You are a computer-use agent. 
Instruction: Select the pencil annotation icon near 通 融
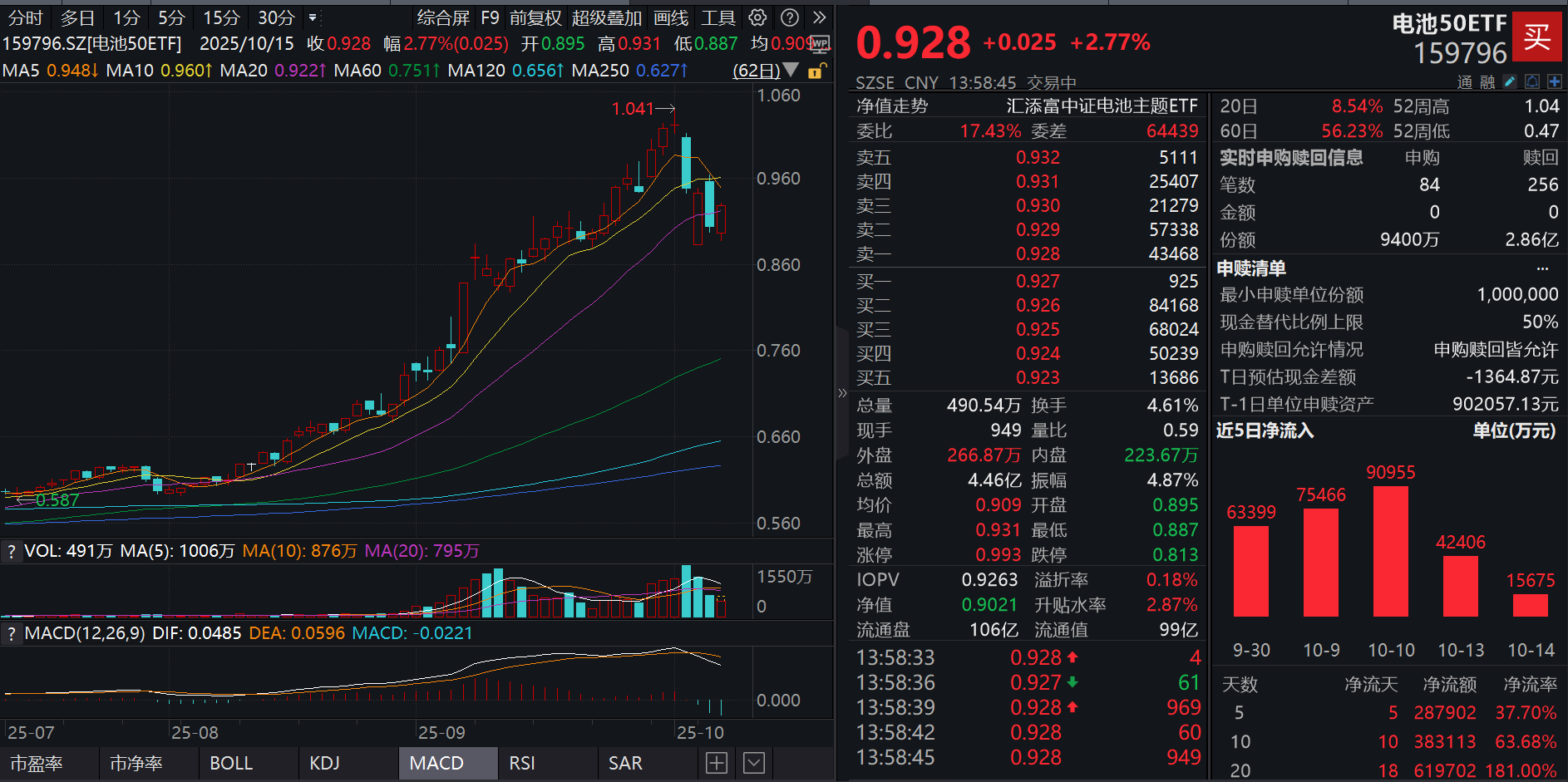[x=1509, y=81]
